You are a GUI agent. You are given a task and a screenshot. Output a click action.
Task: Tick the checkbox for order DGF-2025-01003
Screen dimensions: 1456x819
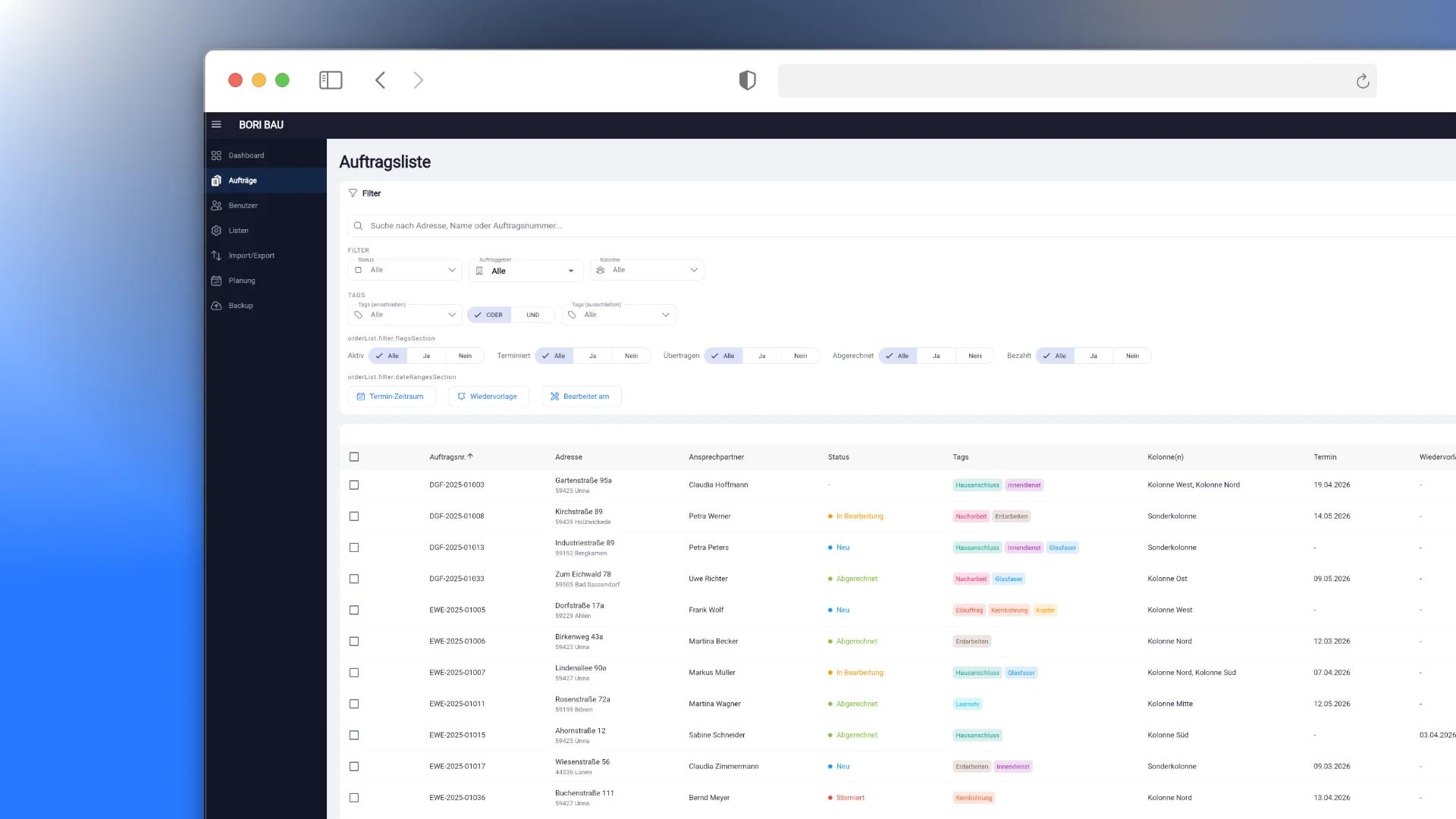pyautogui.click(x=354, y=485)
